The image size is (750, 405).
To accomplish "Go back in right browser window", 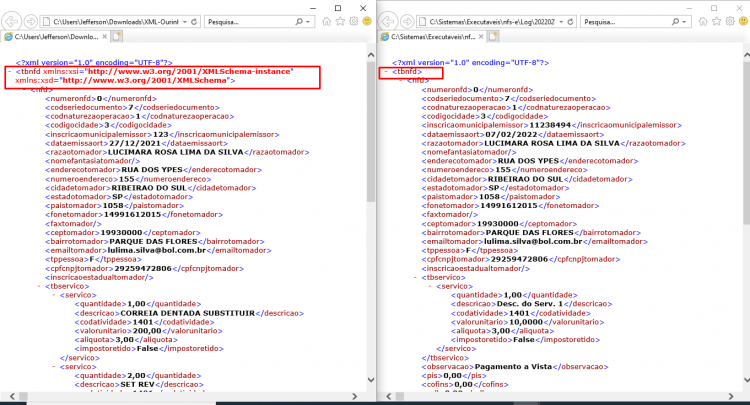I will (387, 22).
